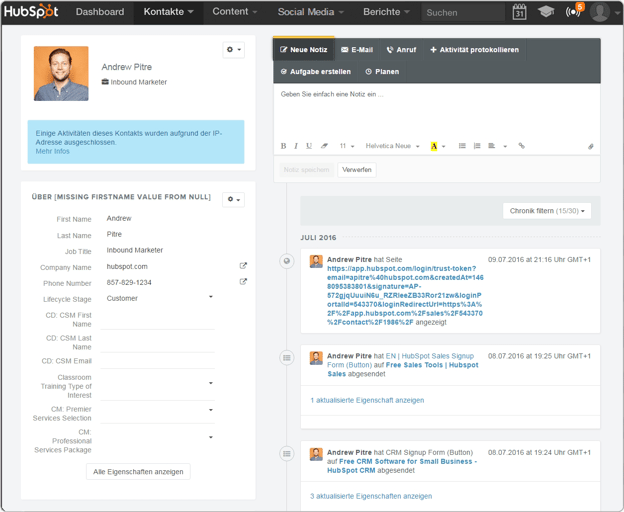Open the Planen tab
The width and height of the screenshot is (624, 512).
(x=382, y=72)
